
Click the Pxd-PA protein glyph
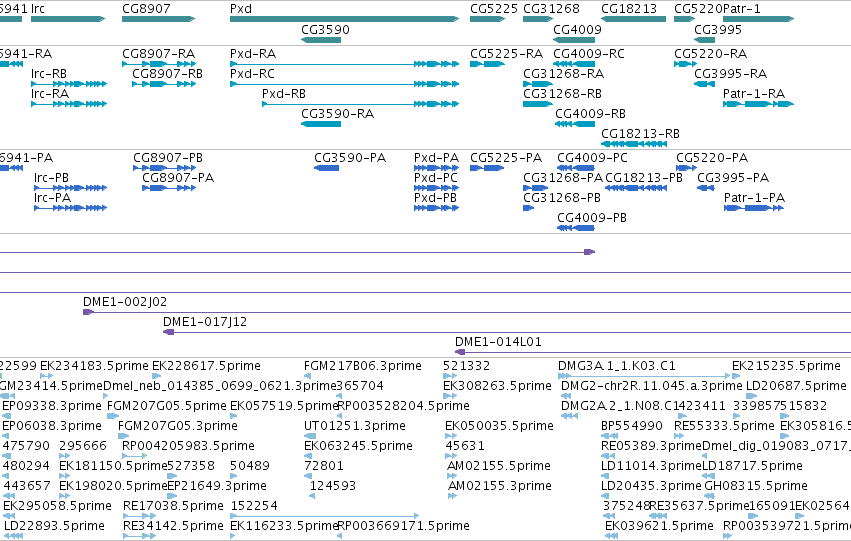tap(436, 168)
